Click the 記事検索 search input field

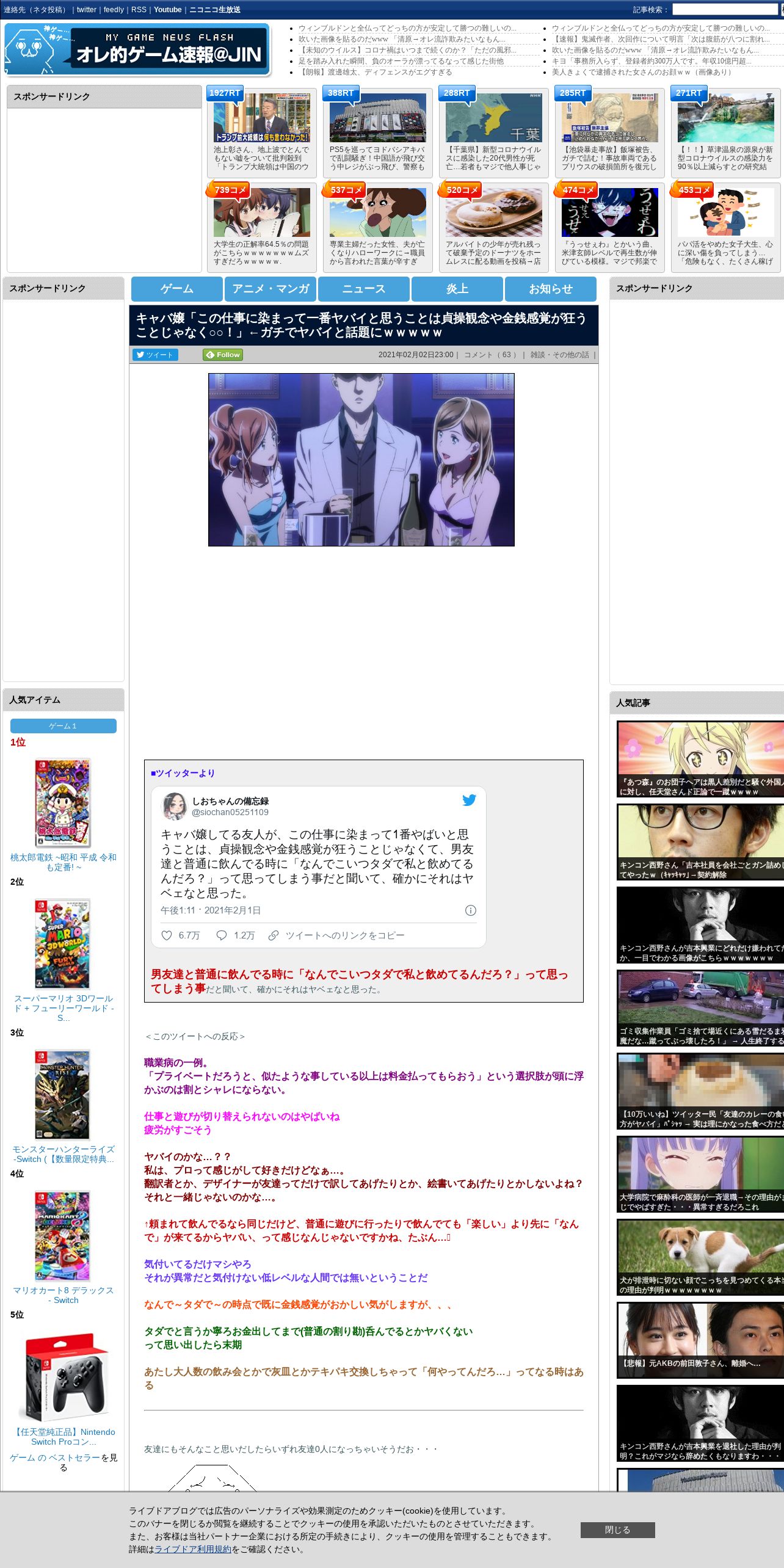coord(725,10)
